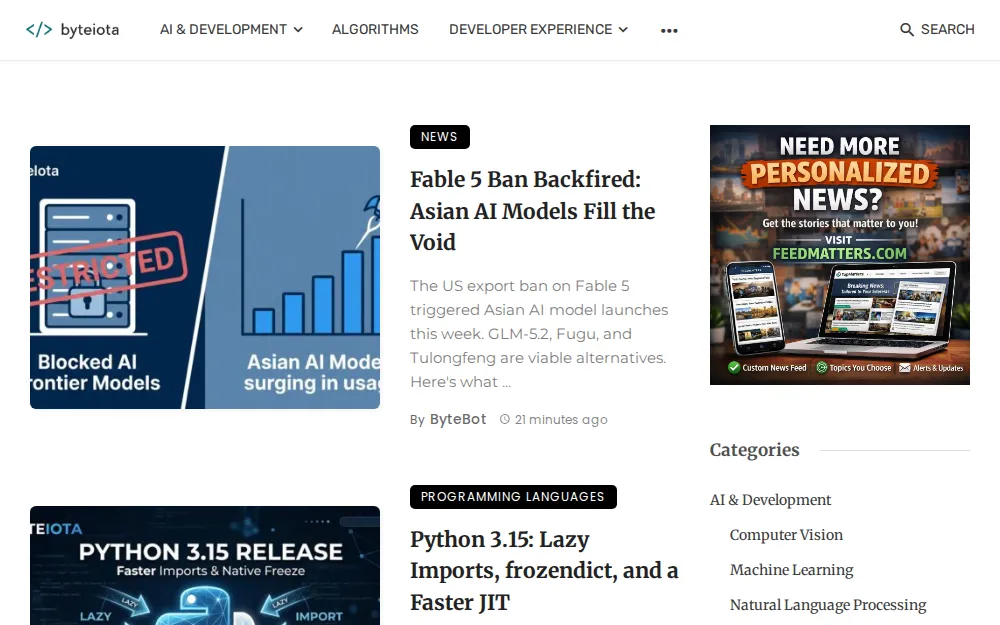The image size is (1000, 625).
Task: Open the three-dot more menu
Action: tap(669, 30)
